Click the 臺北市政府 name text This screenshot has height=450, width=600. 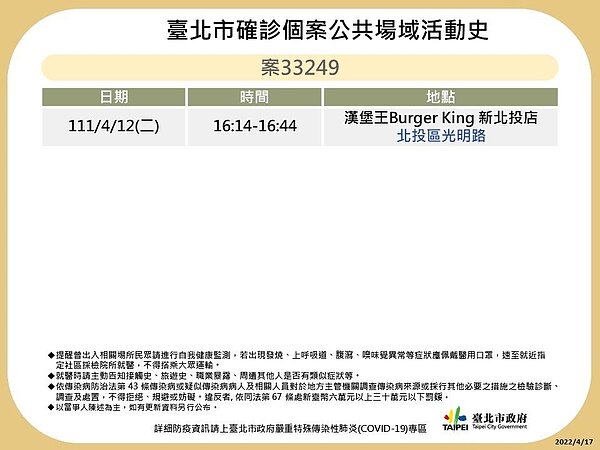click(x=499, y=417)
